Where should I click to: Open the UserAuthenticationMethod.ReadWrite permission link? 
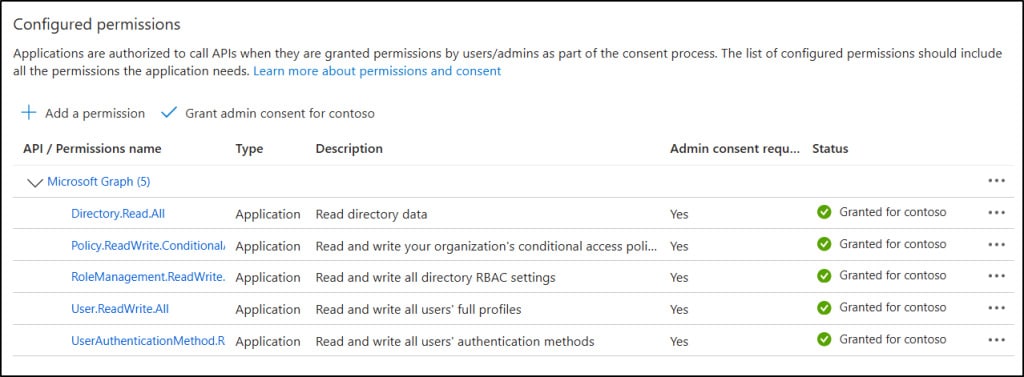pos(148,340)
